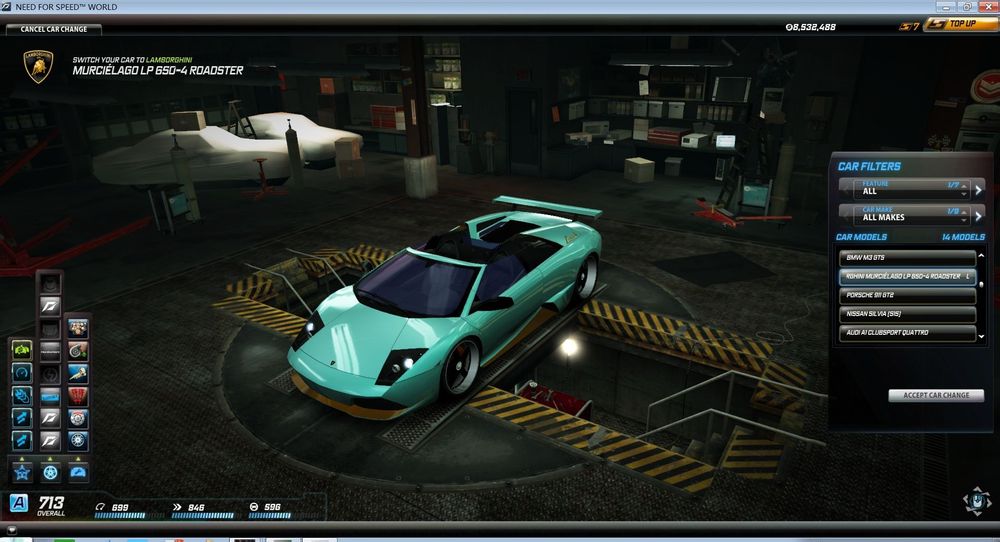Image resolution: width=1000 pixels, height=542 pixels.
Task: Open the engine performance part icon
Action: click(78, 328)
